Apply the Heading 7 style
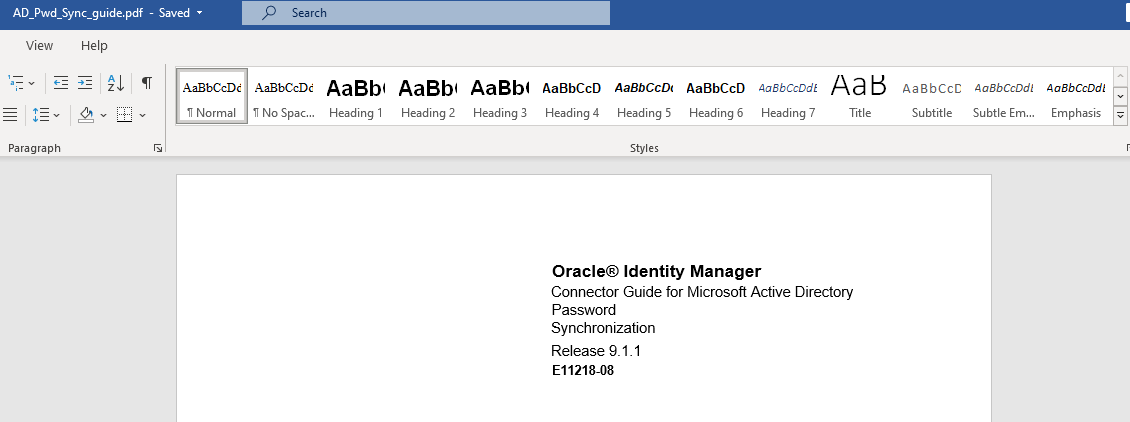 [x=788, y=96]
